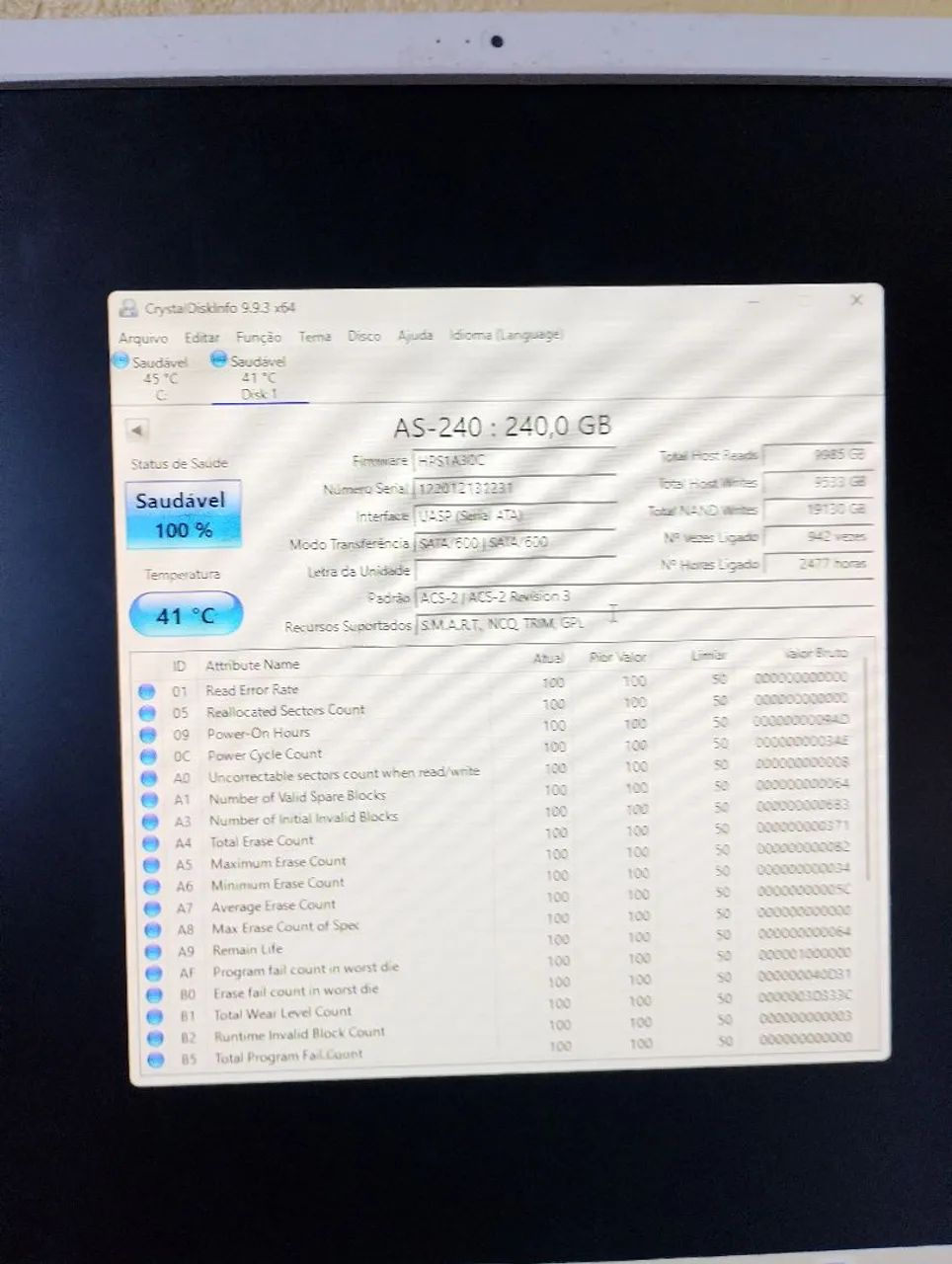Image resolution: width=952 pixels, height=1264 pixels.
Task: Click the Padrão field ACS-2
Action: tap(644, 596)
